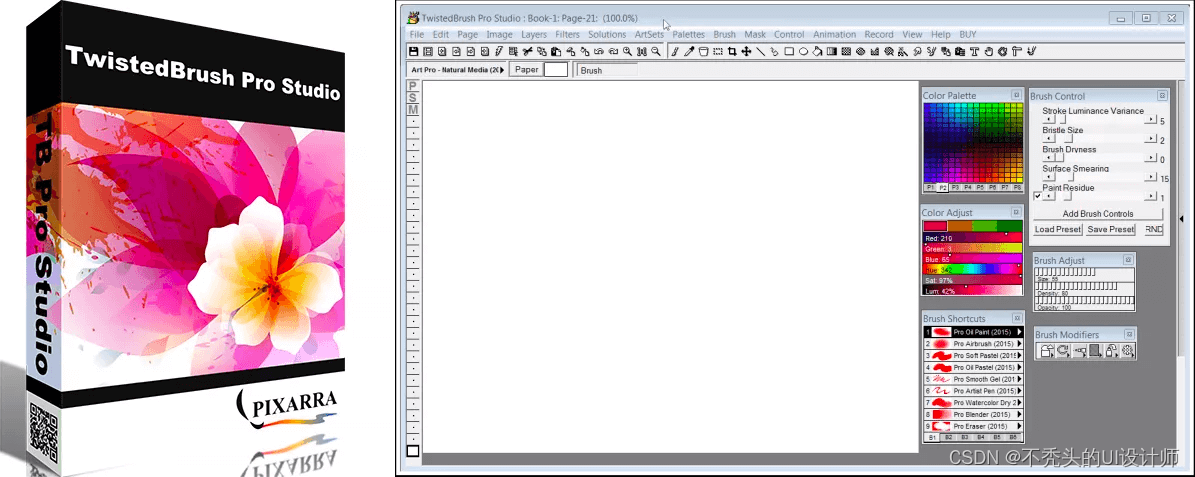Click Add Brush Controls button
Image resolution: width=1195 pixels, height=477 pixels.
click(1098, 213)
